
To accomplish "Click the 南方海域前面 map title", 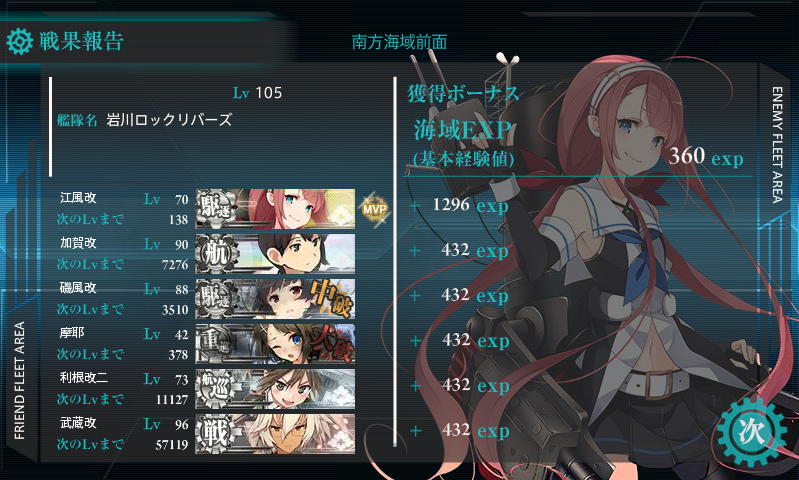I will (x=400, y=42).
